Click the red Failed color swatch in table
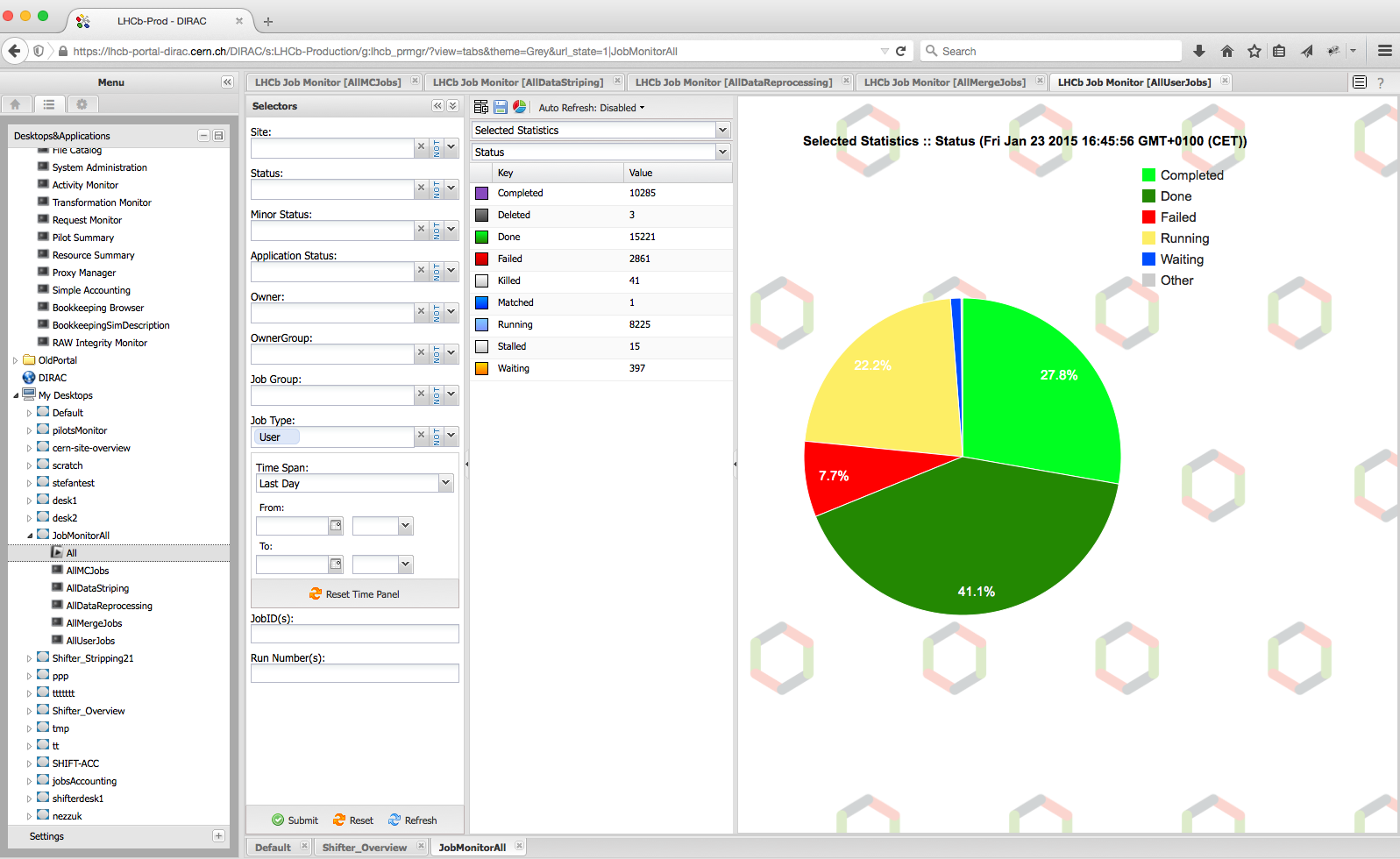 (481, 259)
